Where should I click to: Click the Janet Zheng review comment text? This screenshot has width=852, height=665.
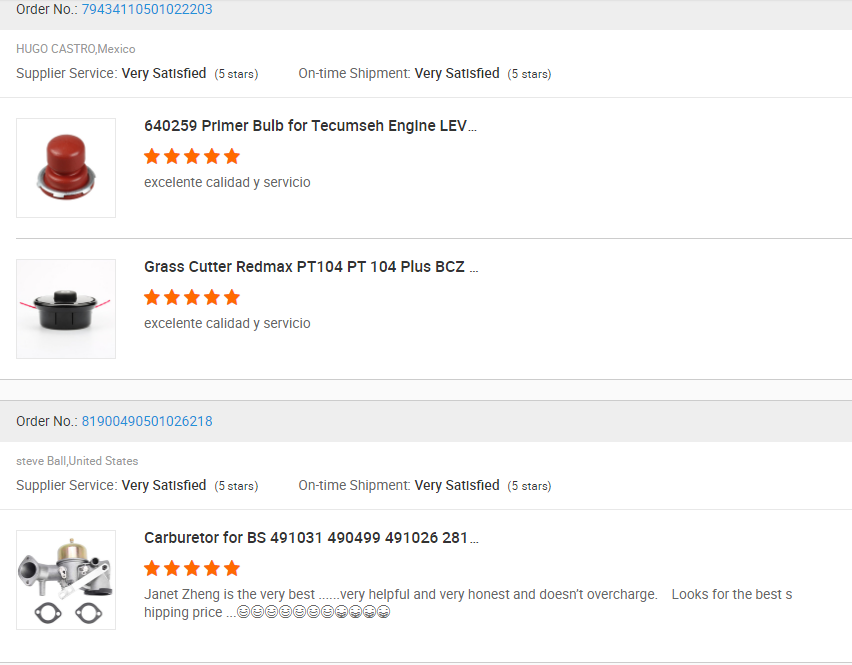coord(400,594)
